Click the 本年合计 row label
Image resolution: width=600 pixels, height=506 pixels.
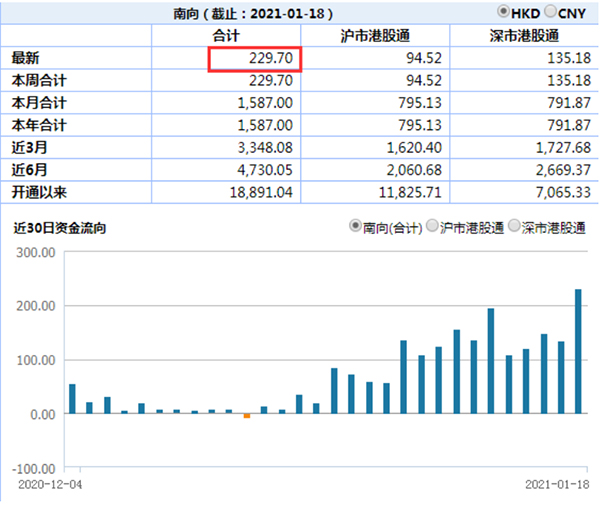39,125
